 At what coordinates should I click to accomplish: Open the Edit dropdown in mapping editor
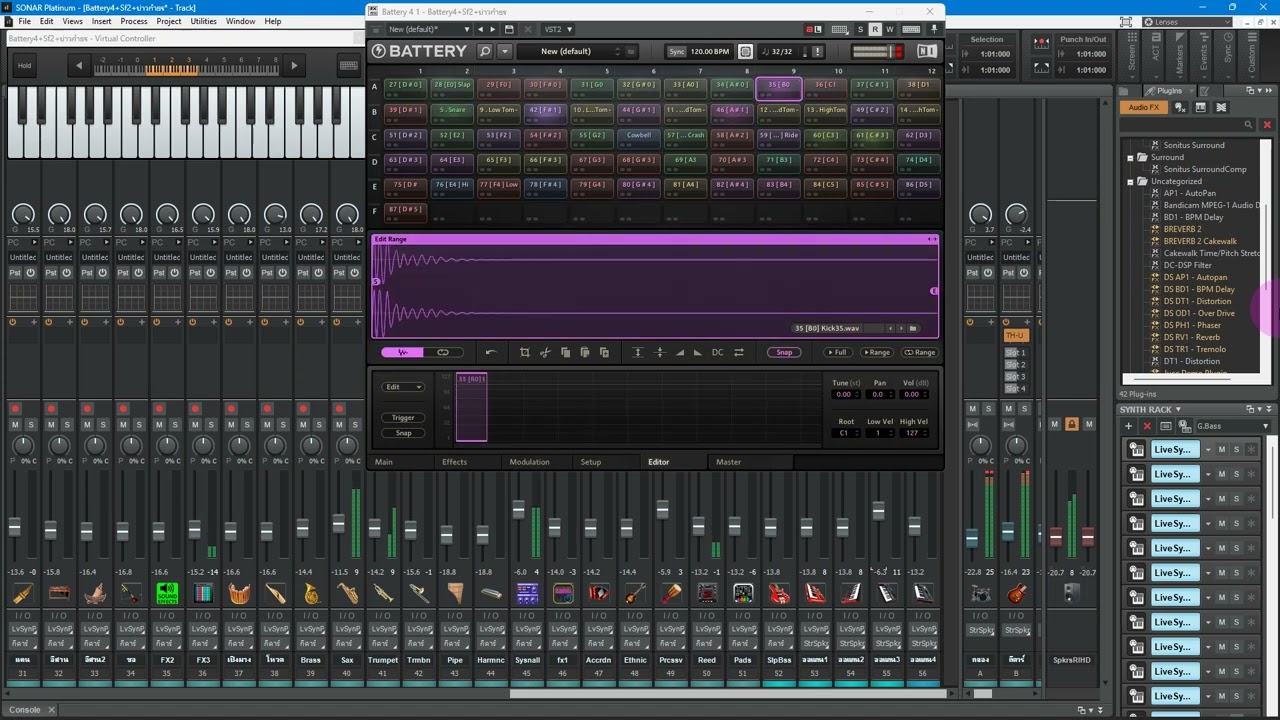[402, 387]
